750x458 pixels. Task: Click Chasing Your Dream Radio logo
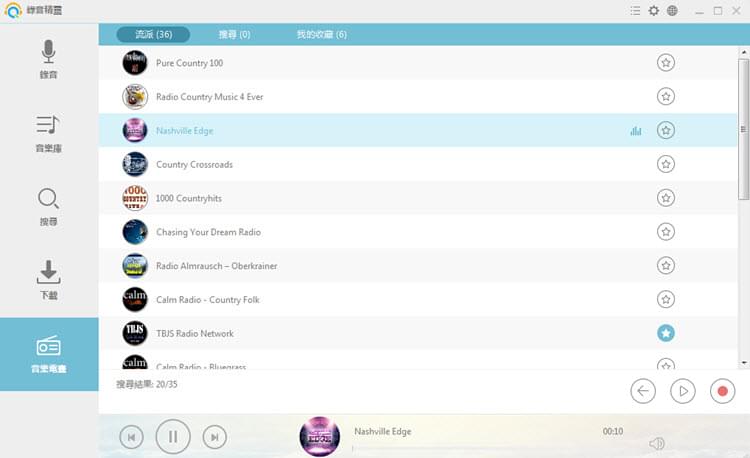click(x=135, y=232)
